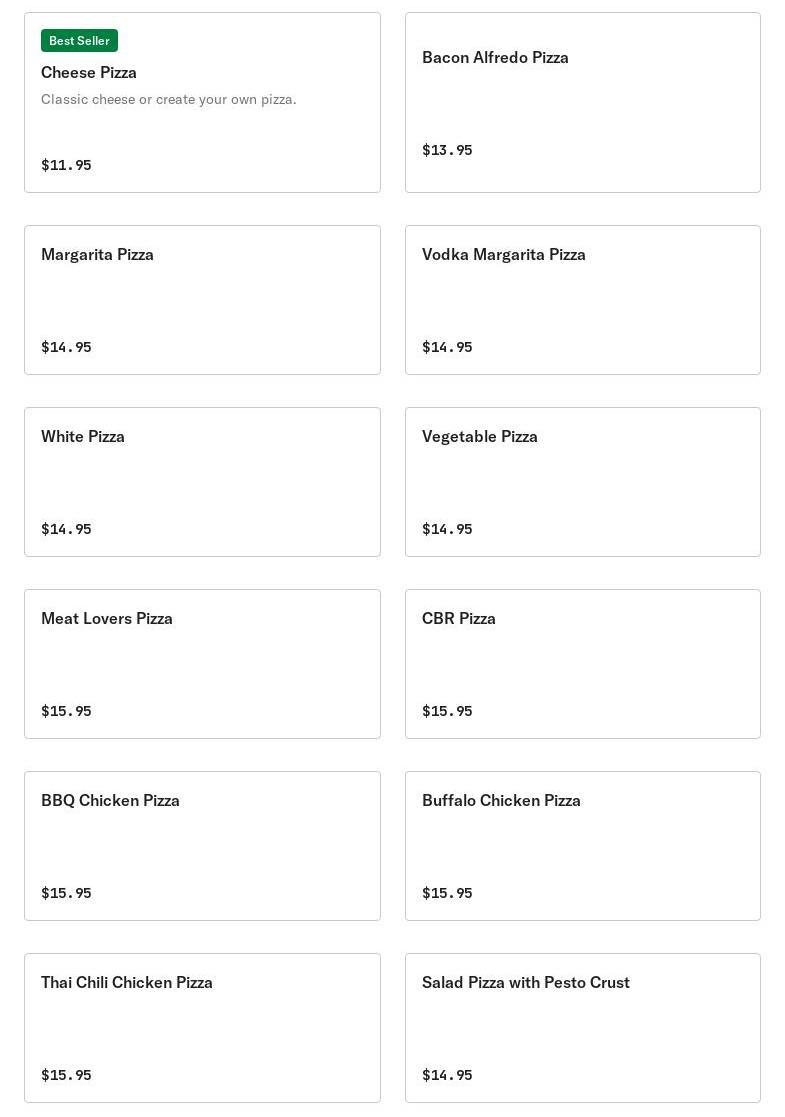Click the Cheese Pizza description text
Image resolution: width=785 pixels, height=1117 pixels.
(169, 100)
